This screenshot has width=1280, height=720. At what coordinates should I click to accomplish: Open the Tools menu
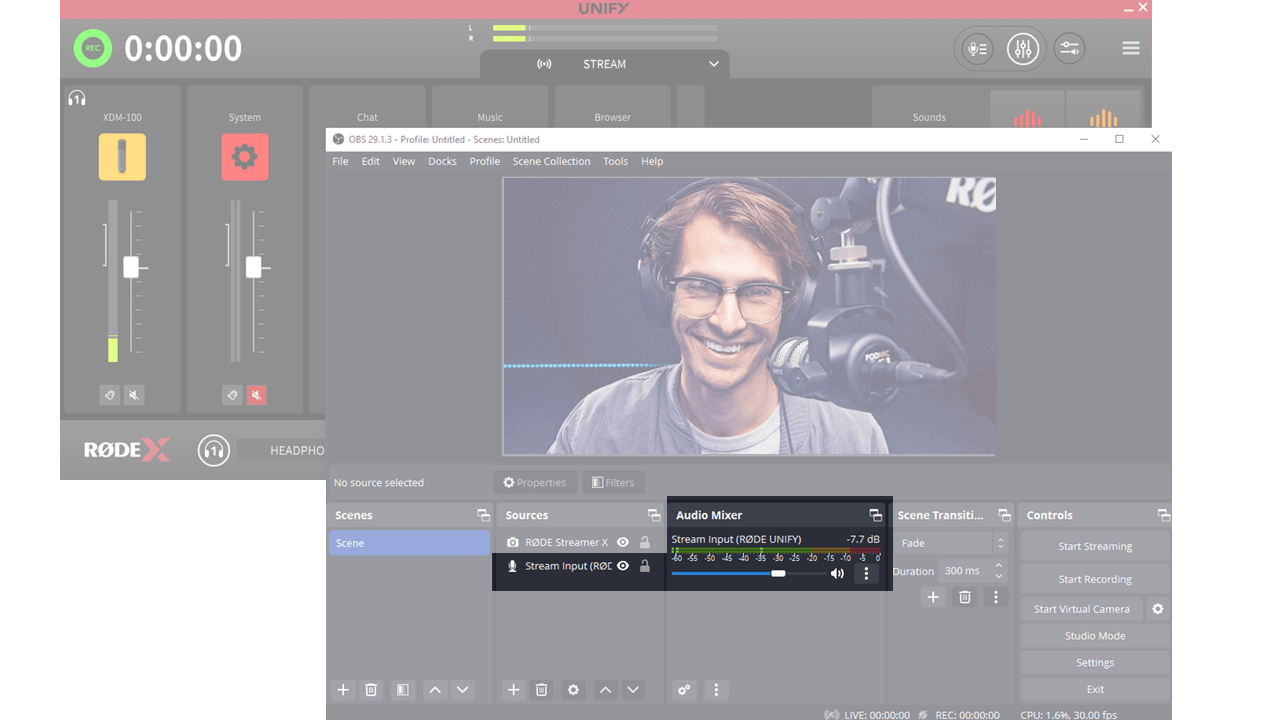(615, 161)
